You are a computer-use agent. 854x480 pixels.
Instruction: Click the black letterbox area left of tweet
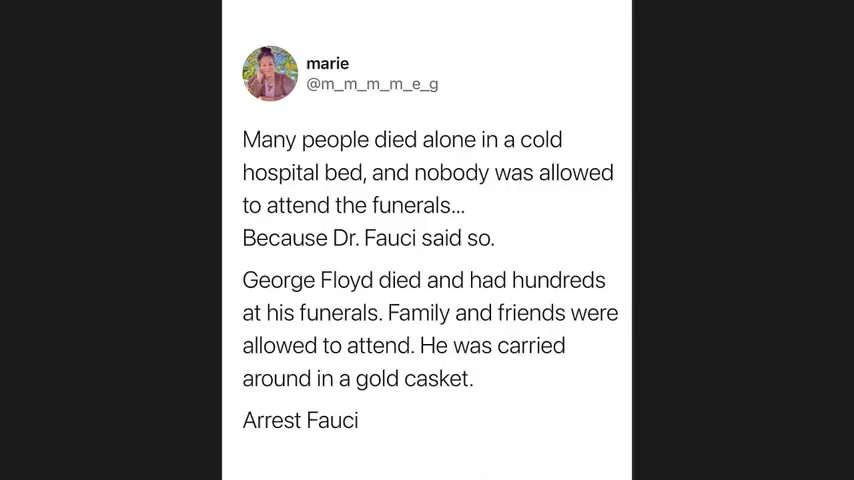coord(110,240)
